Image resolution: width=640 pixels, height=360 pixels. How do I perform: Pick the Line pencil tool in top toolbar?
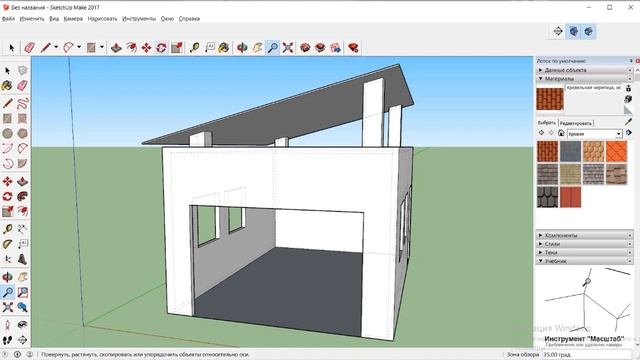point(45,48)
